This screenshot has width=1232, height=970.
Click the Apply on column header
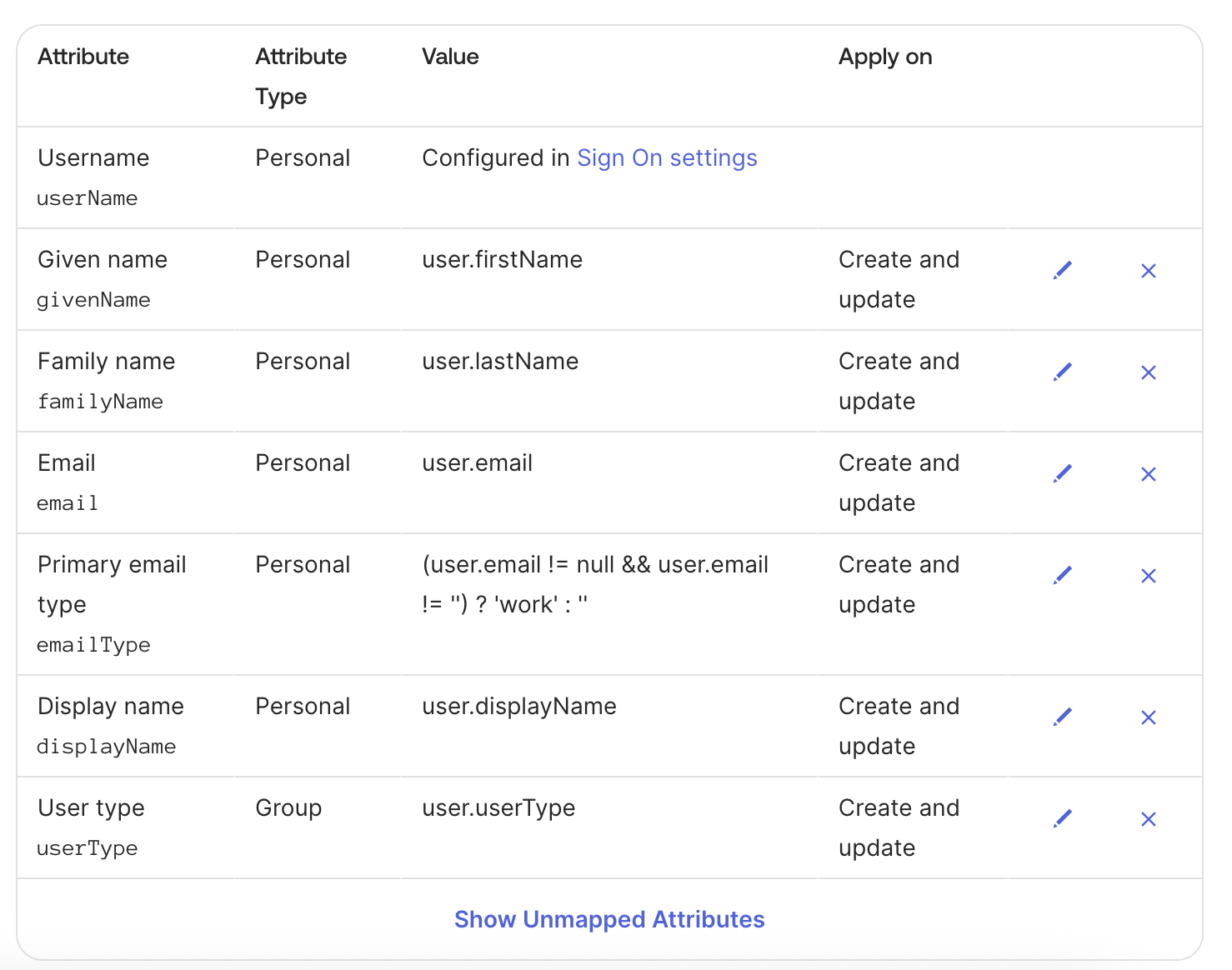(884, 57)
